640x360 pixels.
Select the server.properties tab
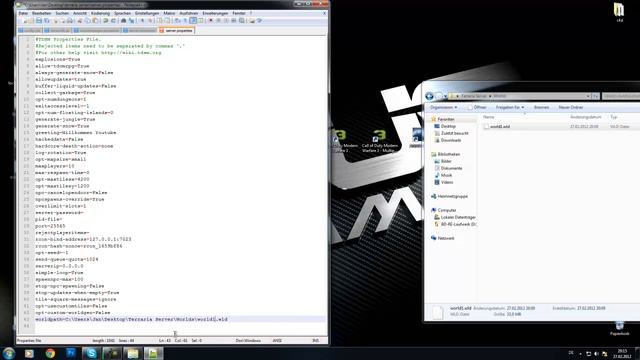(176, 30)
